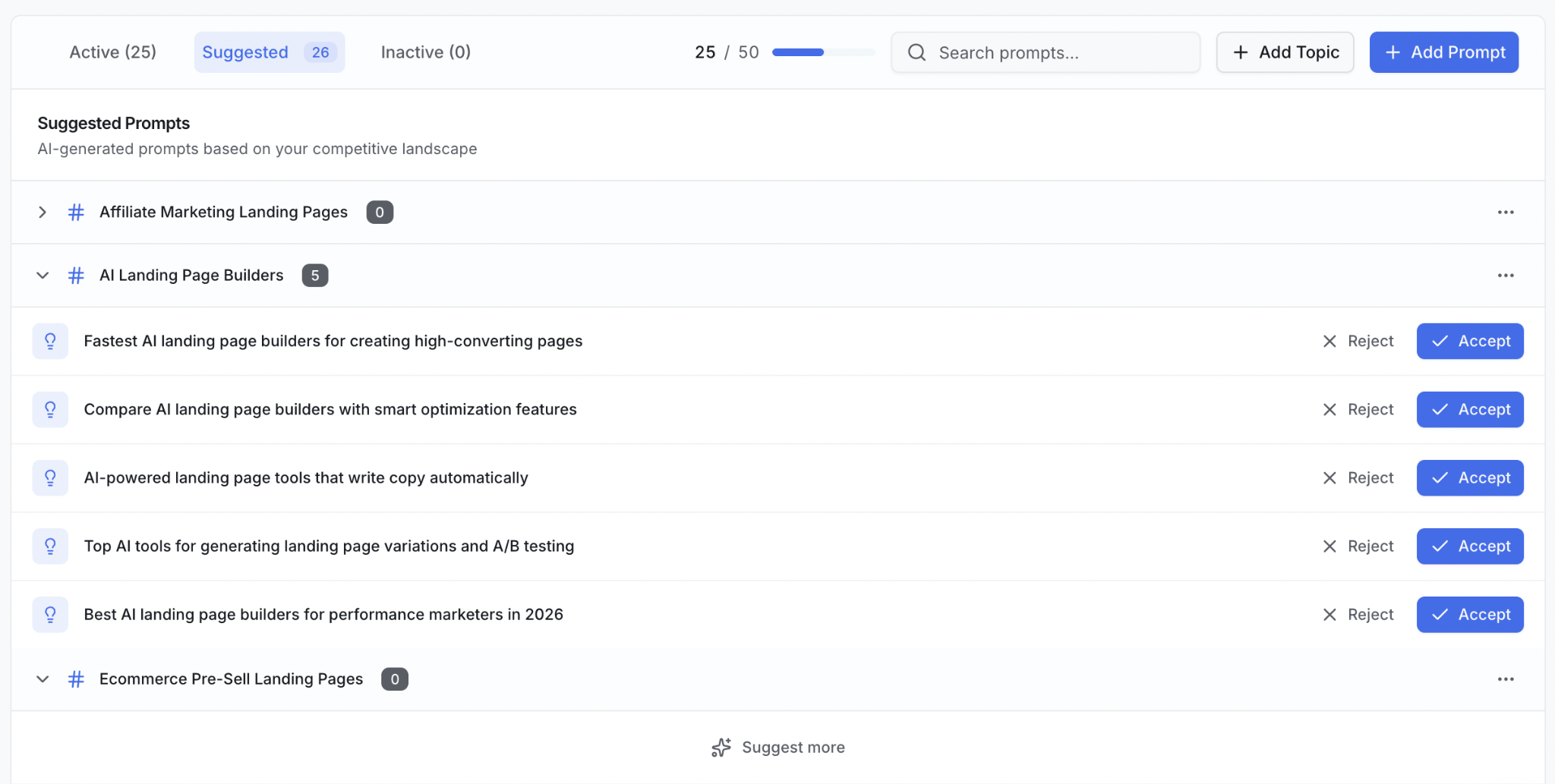Image resolution: width=1555 pixels, height=784 pixels.
Task: Reject the Compare AI landing page builders prompt
Action: click(x=1358, y=410)
